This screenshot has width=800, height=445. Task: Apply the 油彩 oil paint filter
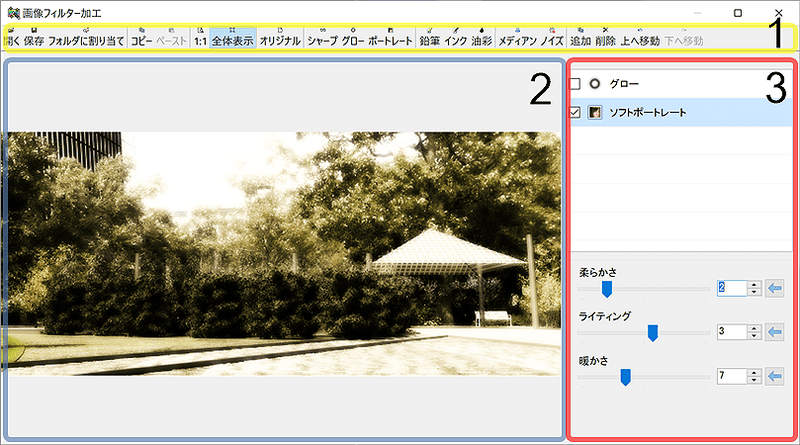click(x=482, y=38)
